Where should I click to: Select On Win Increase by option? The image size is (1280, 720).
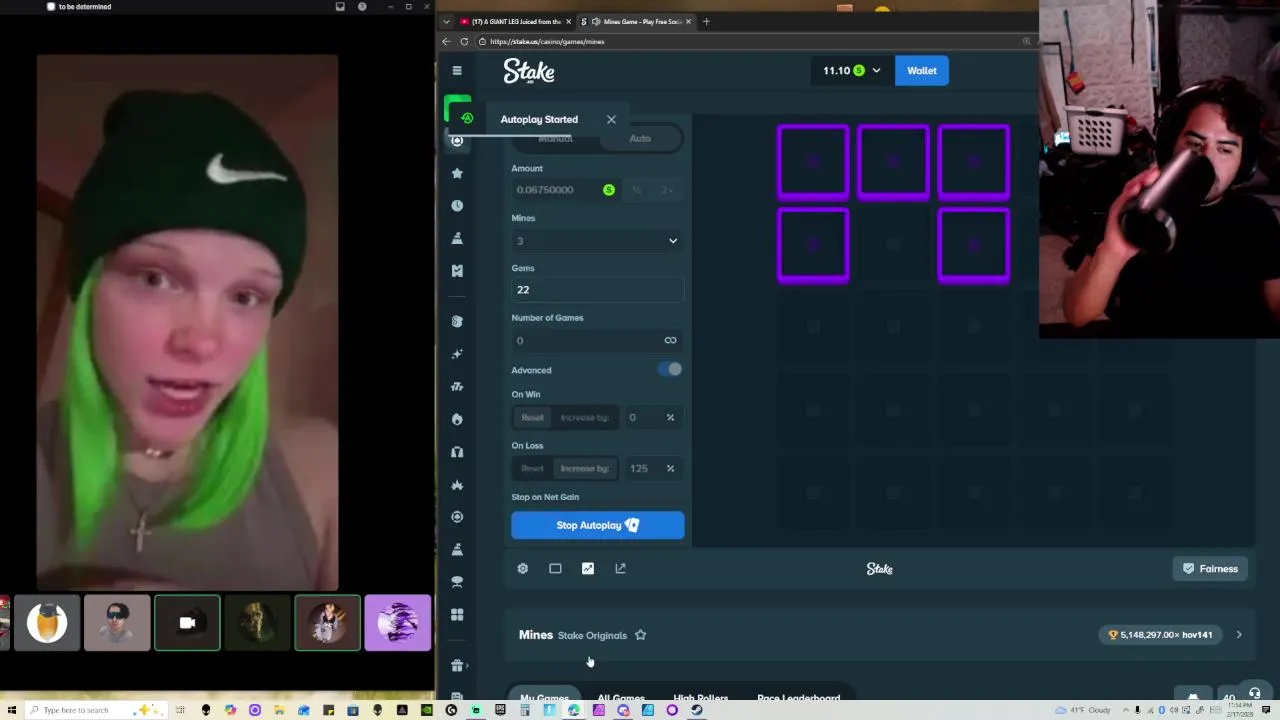point(584,417)
